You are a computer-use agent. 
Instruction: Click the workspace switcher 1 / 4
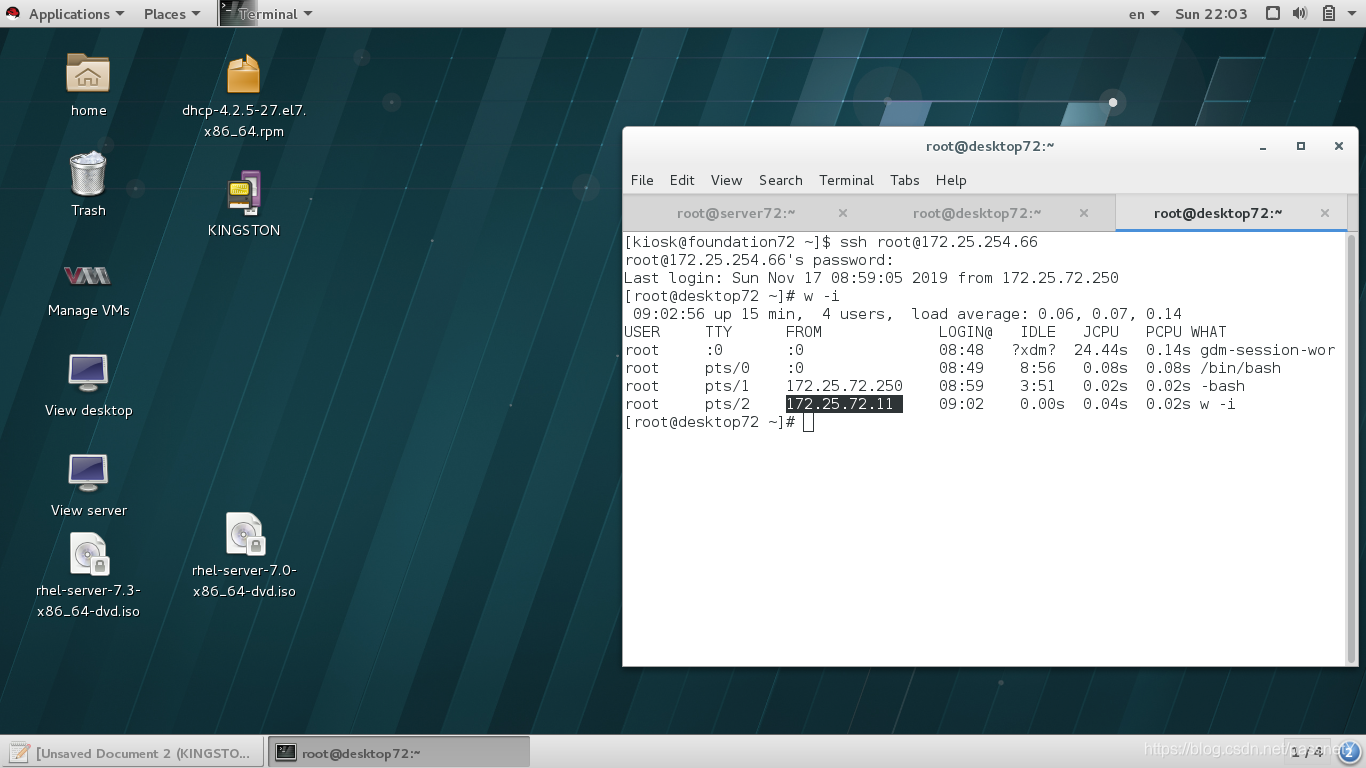(1306, 752)
